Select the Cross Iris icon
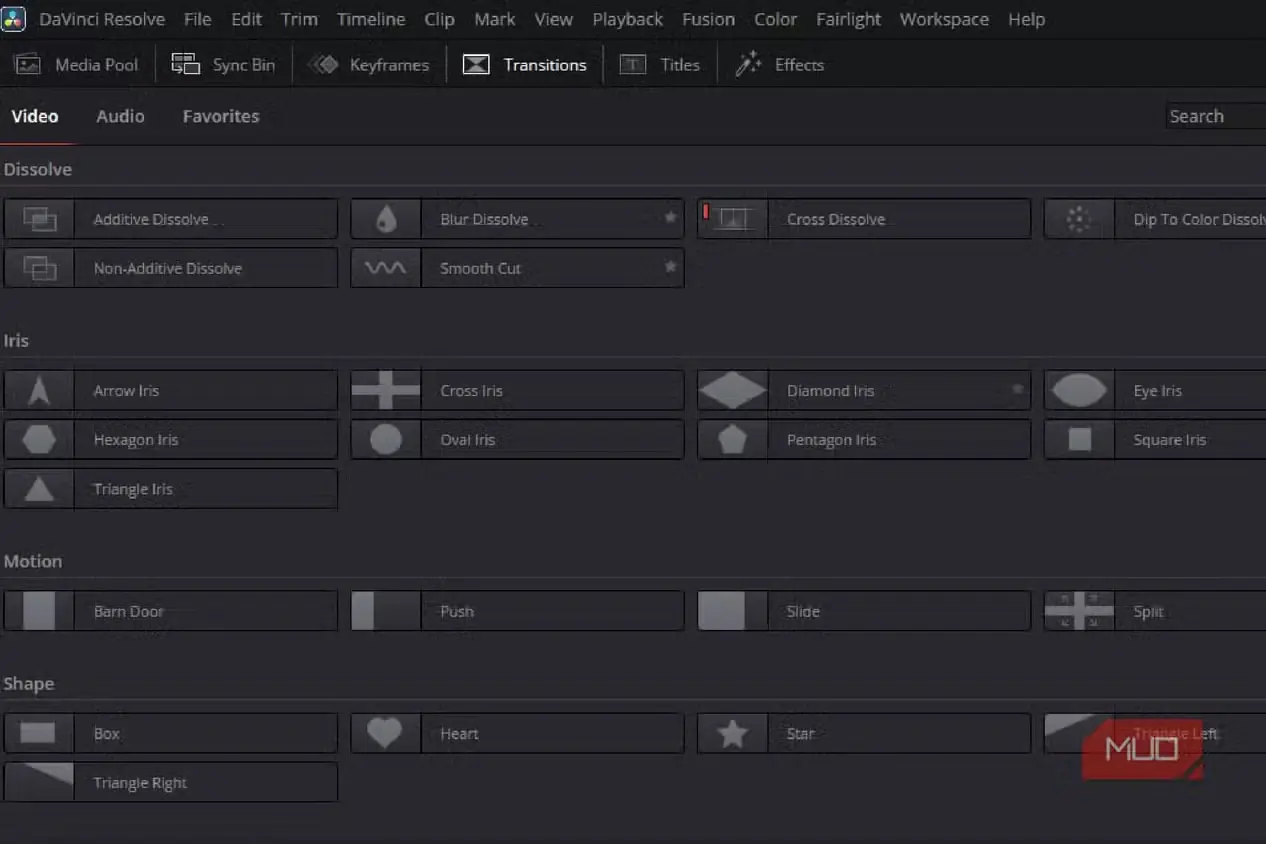 pos(386,390)
